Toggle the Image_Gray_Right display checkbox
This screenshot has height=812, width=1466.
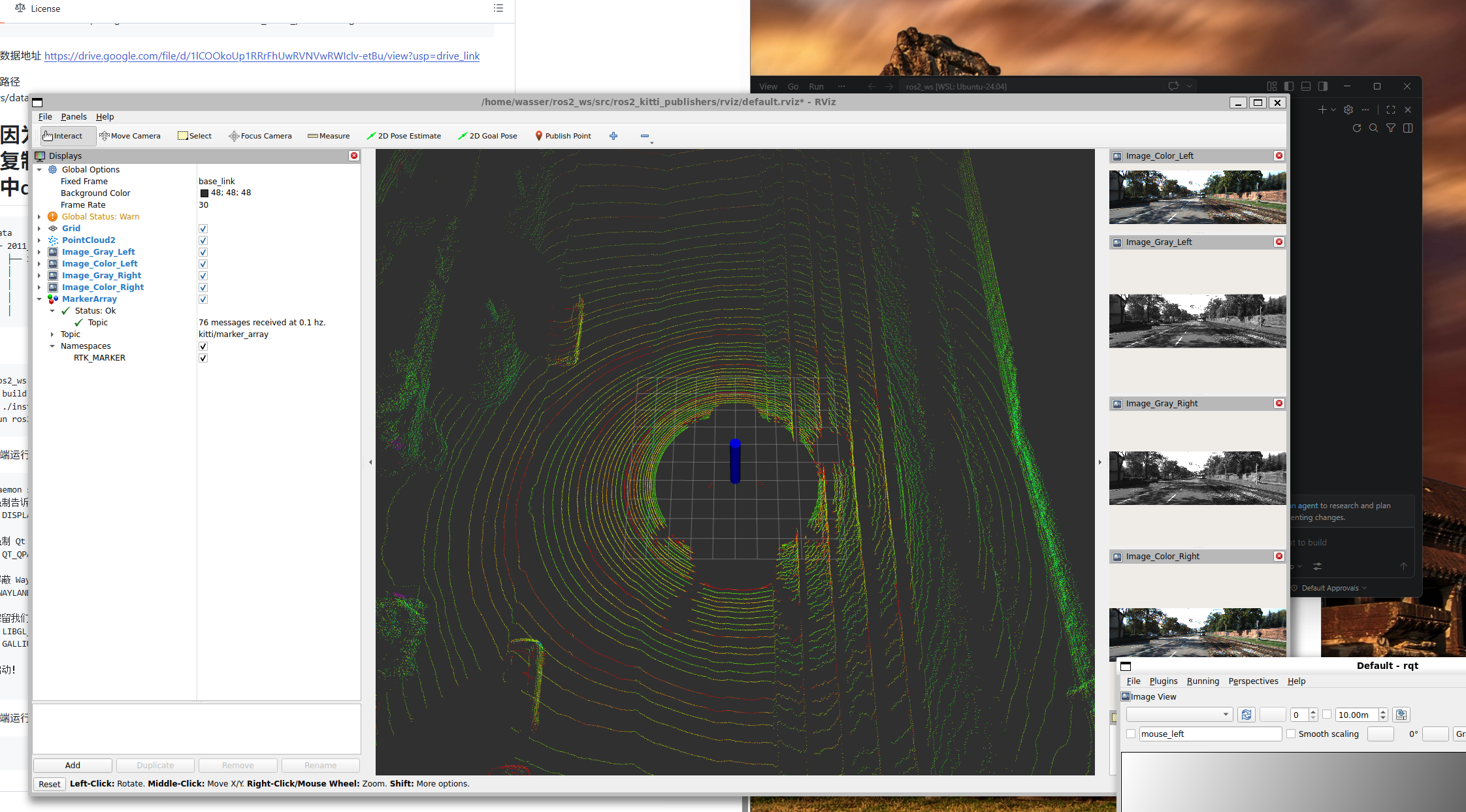203,276
